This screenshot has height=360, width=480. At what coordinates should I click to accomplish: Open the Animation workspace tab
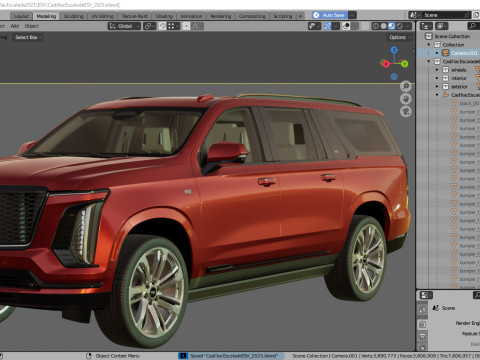191,16
